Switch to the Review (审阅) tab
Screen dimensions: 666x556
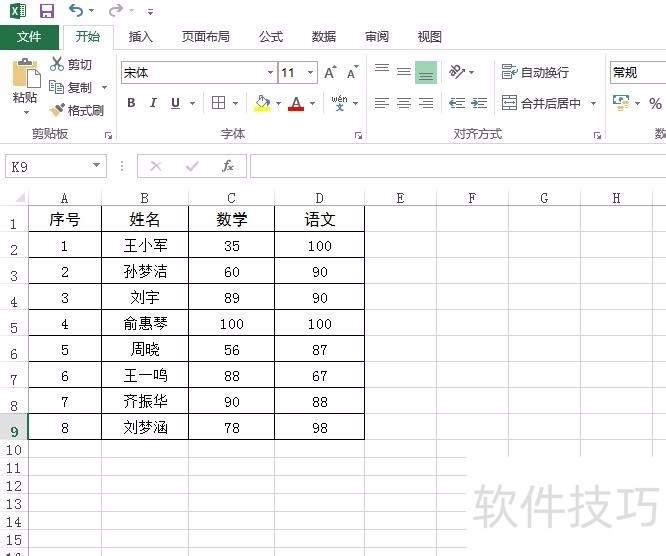pos(377,37)
